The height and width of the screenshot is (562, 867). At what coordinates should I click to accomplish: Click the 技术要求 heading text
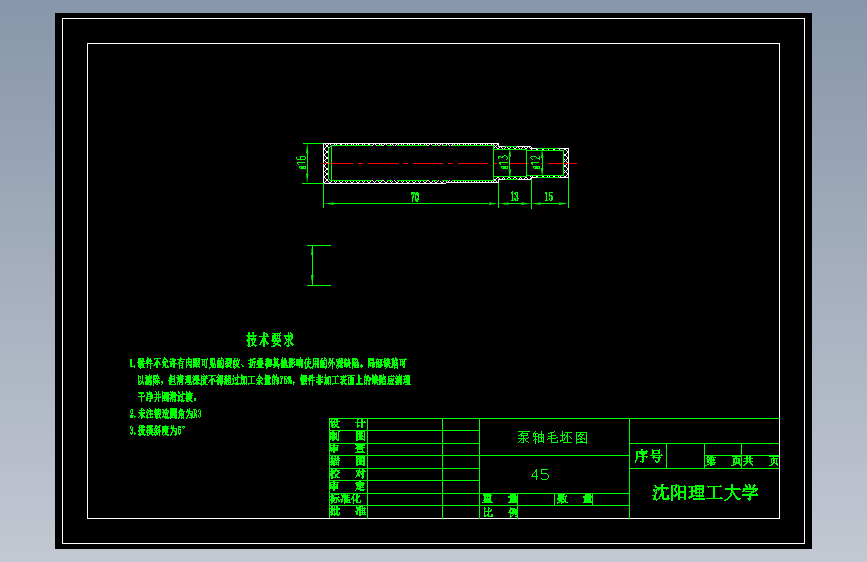[x=270, y=340]
